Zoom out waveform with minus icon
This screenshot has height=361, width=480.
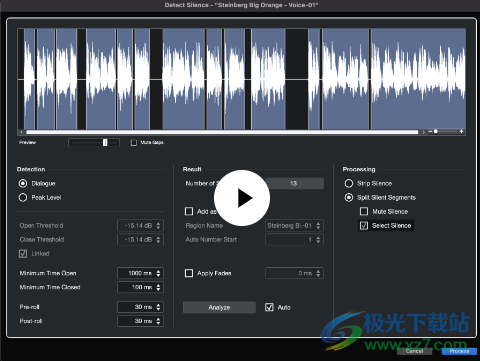[430, 132]
